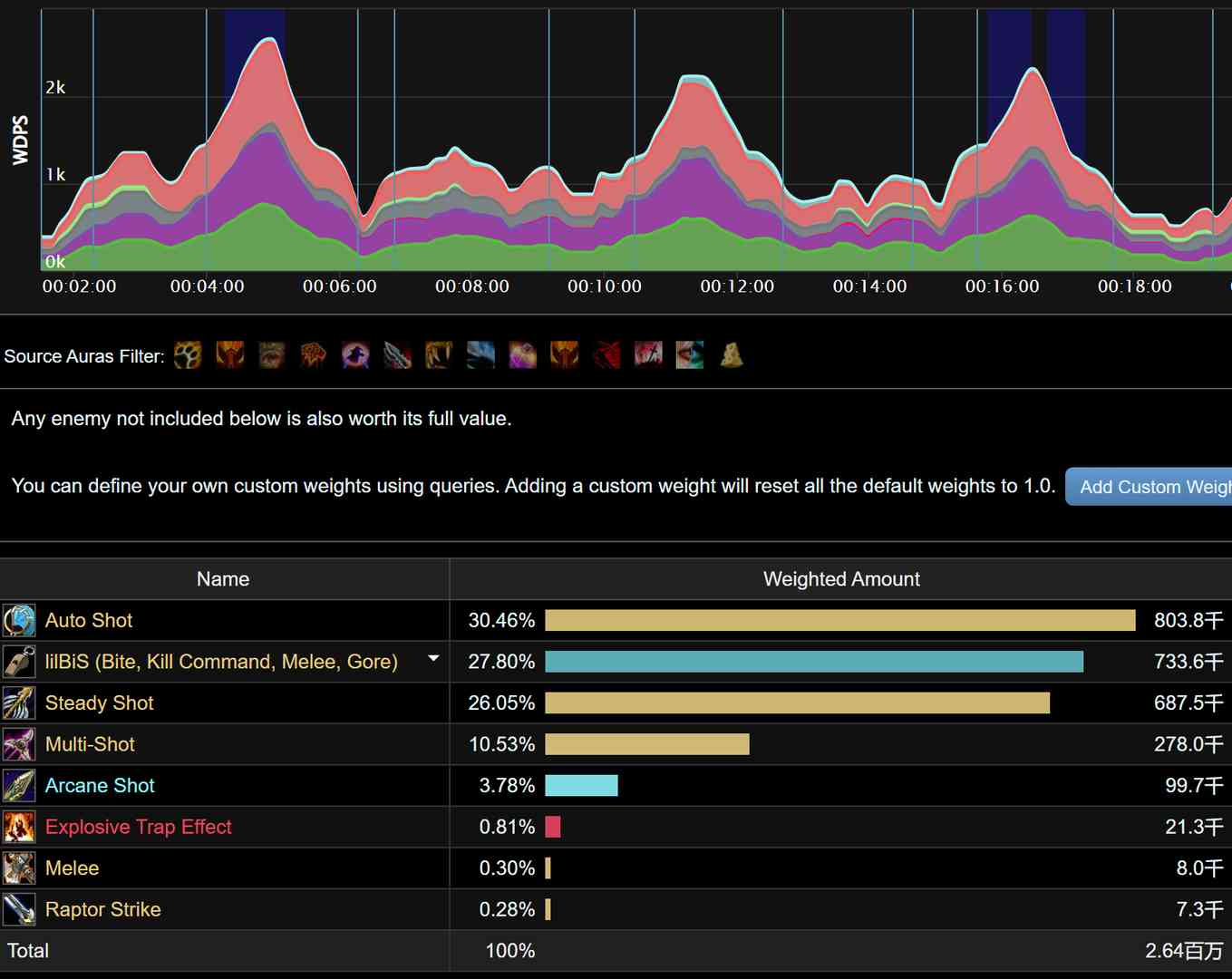Toggle the pink purple glow aura filter
Screen dimensions: 1232x979
tap(522, 354)
